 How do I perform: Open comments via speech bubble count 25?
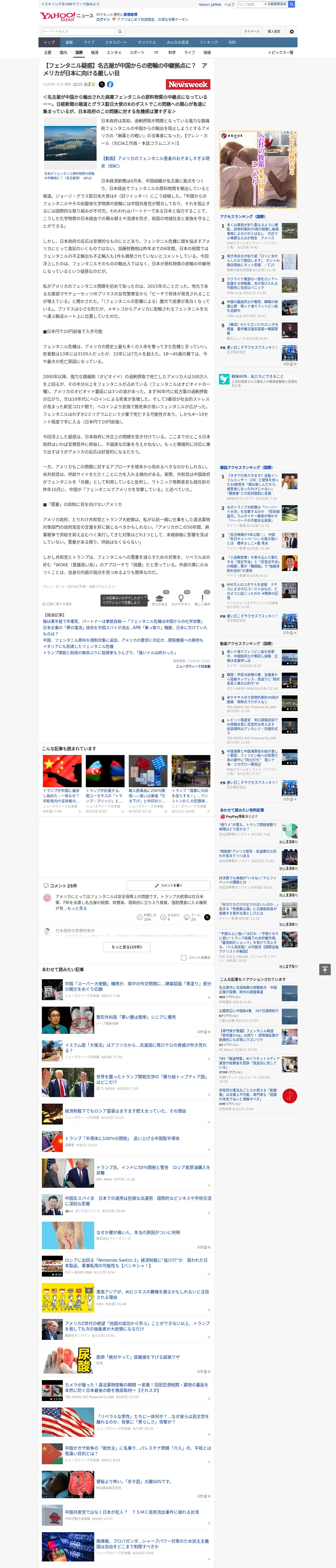[x=78, y=85]
